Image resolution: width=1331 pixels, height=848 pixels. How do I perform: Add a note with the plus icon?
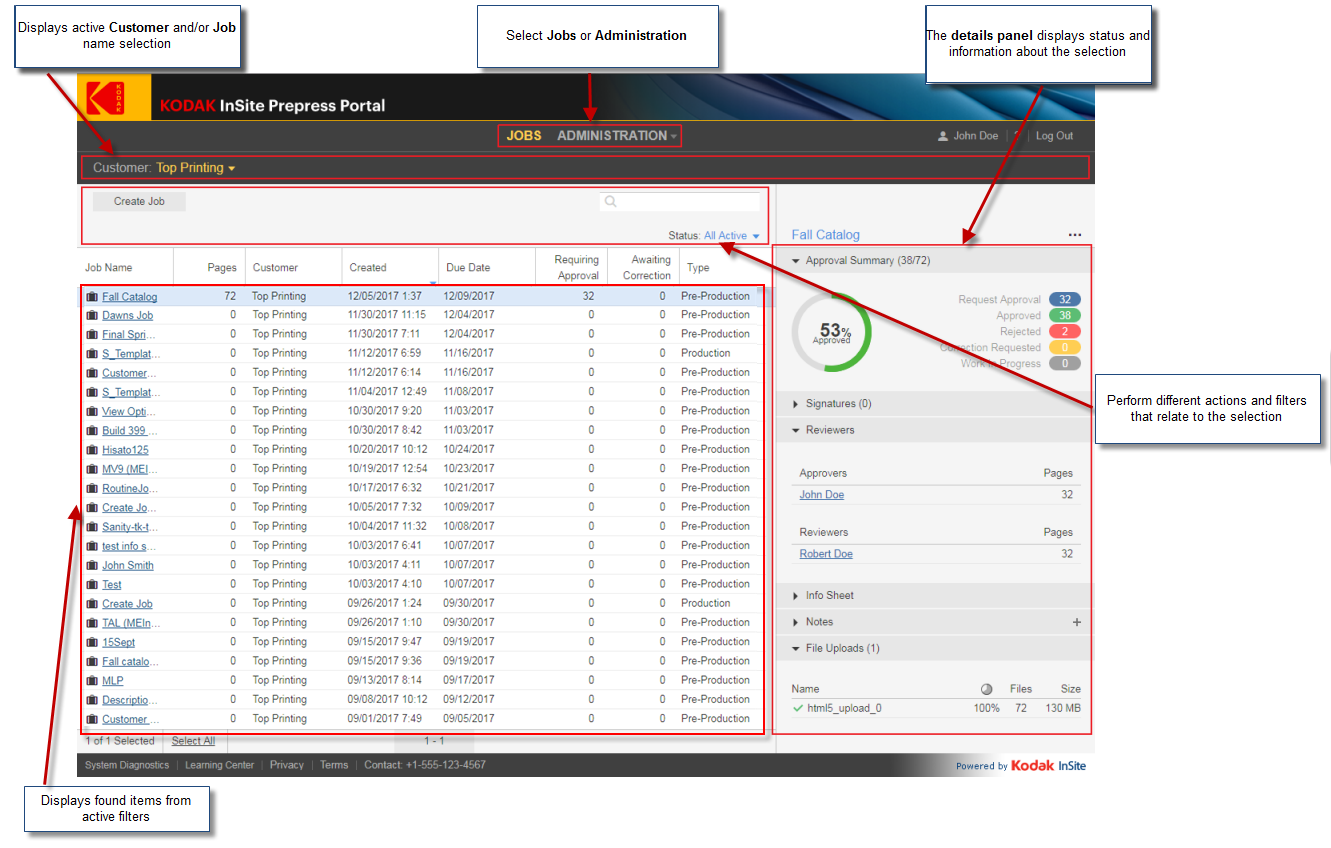point(1076,622)
